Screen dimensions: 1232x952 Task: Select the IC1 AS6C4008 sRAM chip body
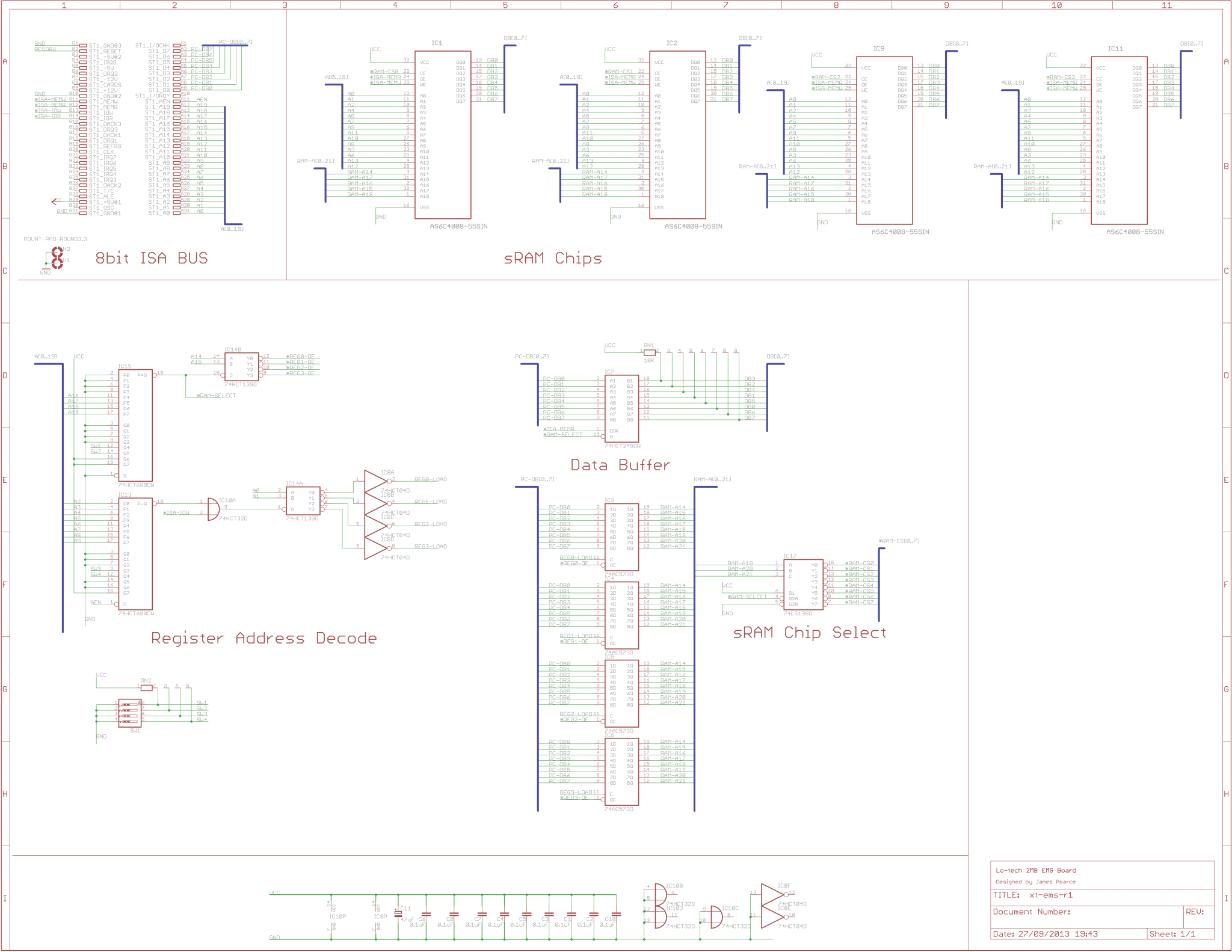443,135
